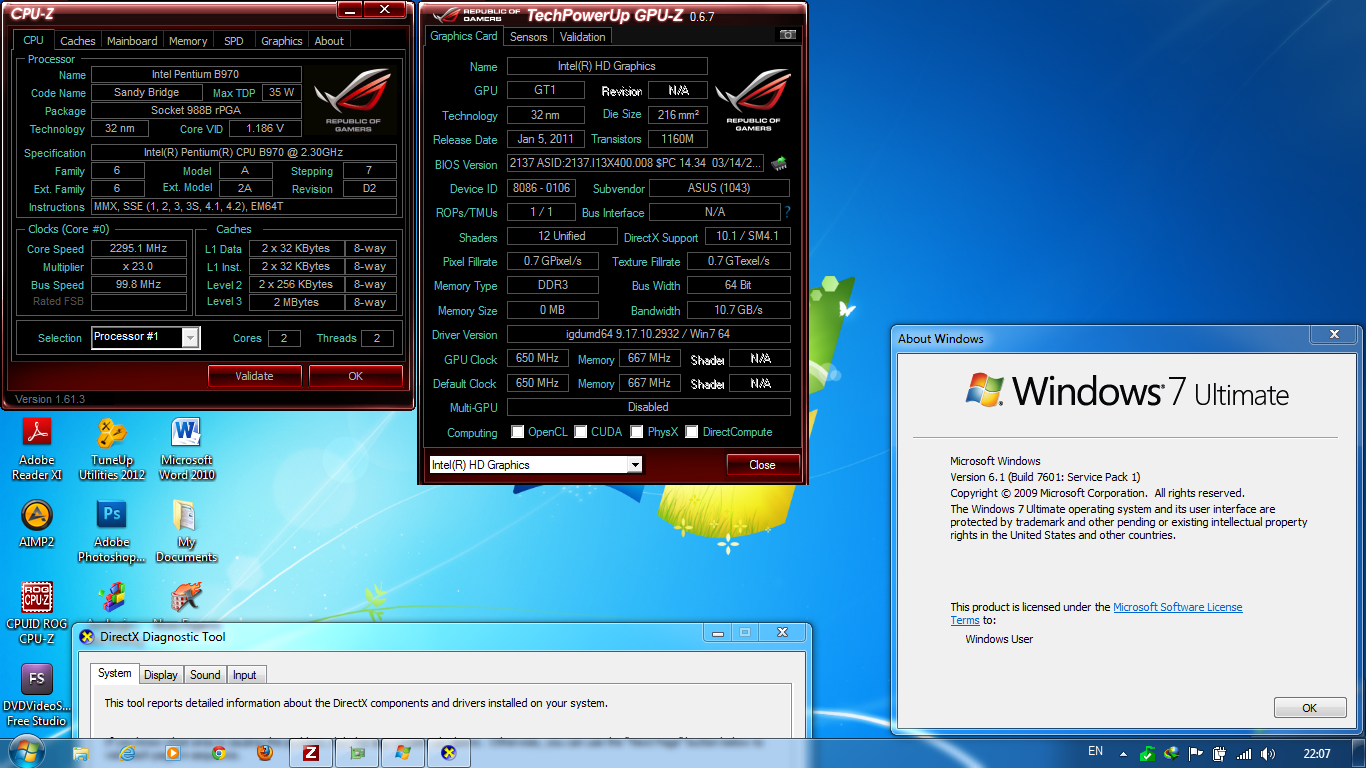Show hidden system tray icons
The image size is (1366, 768).
[1124, 753]
